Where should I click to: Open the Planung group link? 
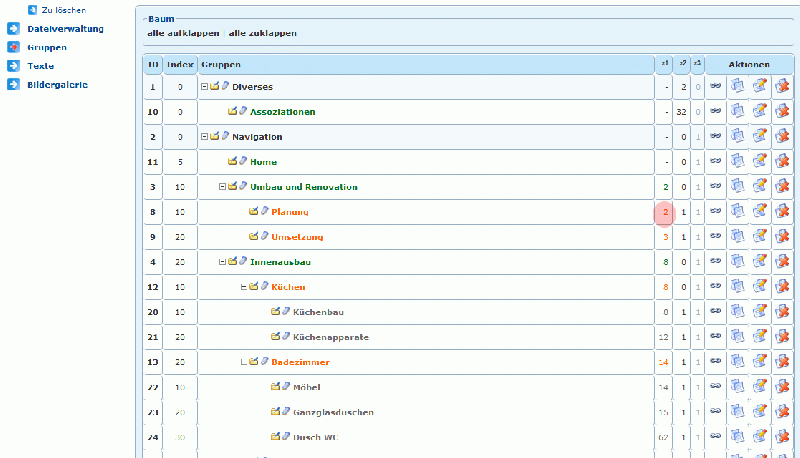click(290, 212)
